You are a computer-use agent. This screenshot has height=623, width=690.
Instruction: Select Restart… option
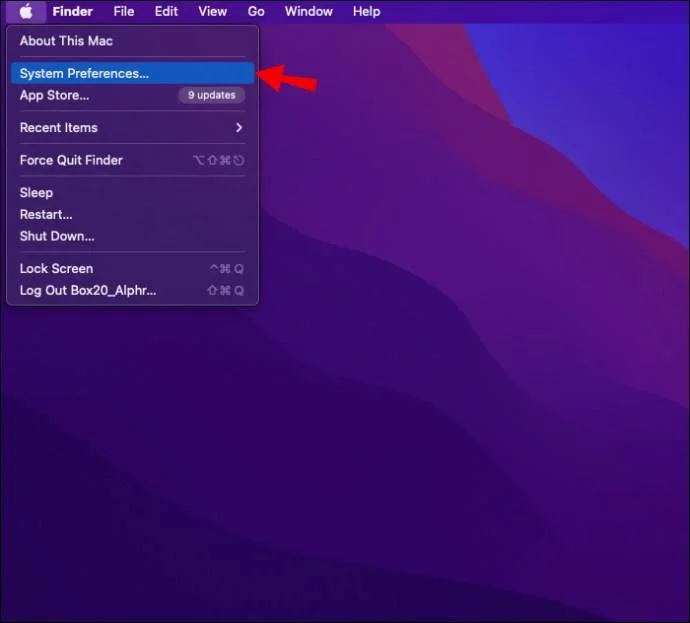(132, 214)
